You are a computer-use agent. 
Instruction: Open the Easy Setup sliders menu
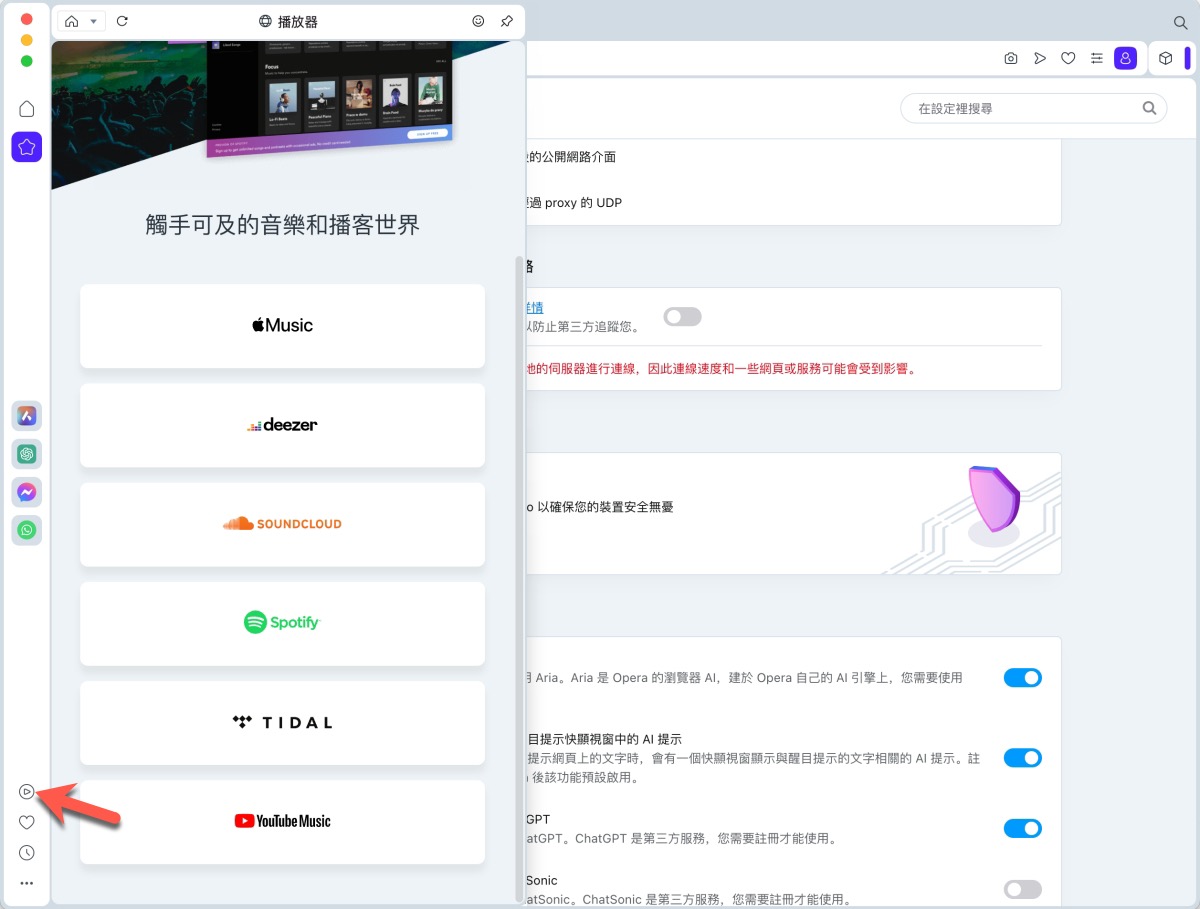pos(1097,59)
